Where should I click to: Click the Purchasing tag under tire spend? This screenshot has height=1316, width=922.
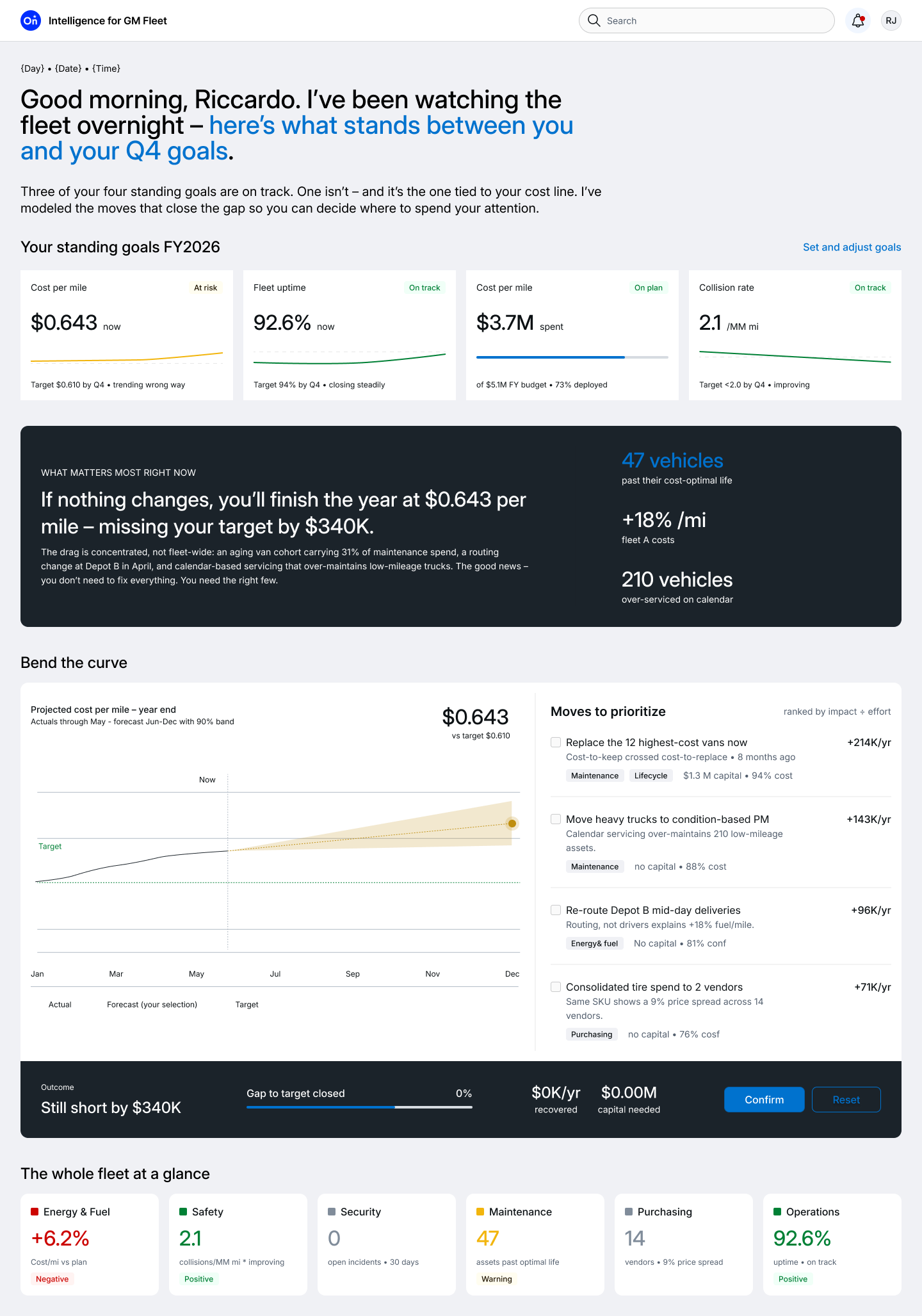tap(592, 1034)
